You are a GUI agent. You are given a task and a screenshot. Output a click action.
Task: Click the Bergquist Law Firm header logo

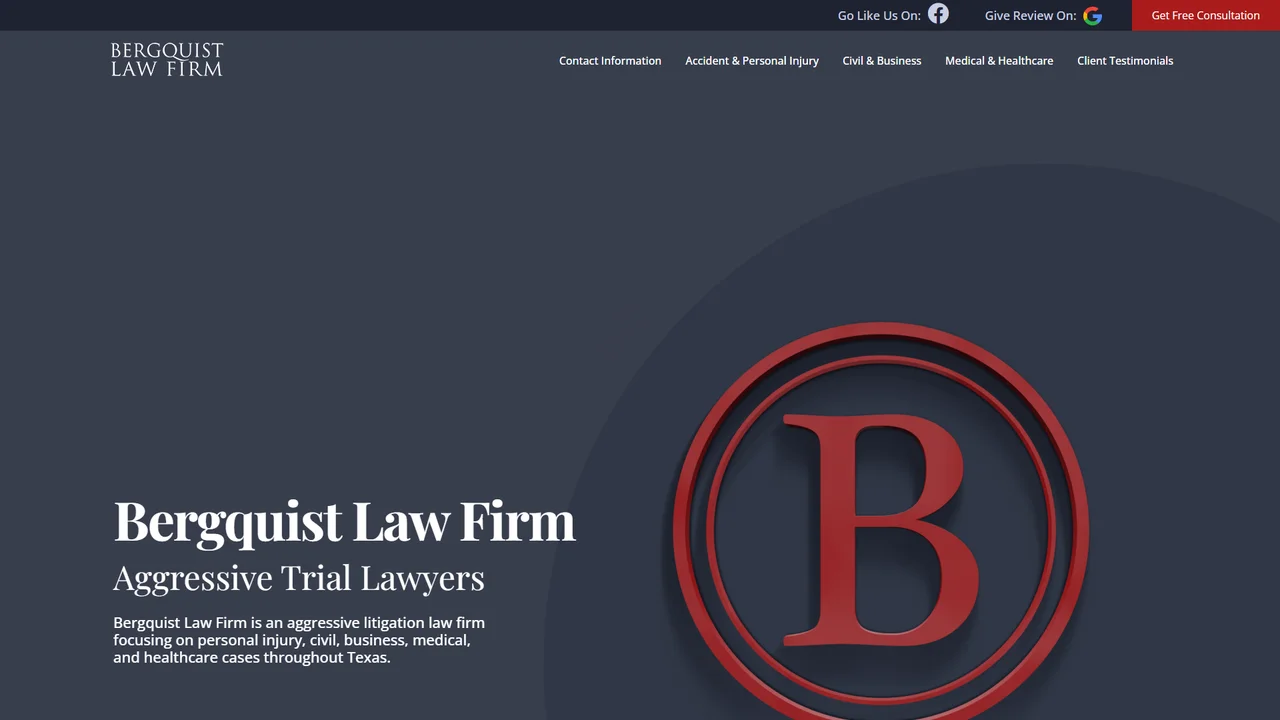167,60
